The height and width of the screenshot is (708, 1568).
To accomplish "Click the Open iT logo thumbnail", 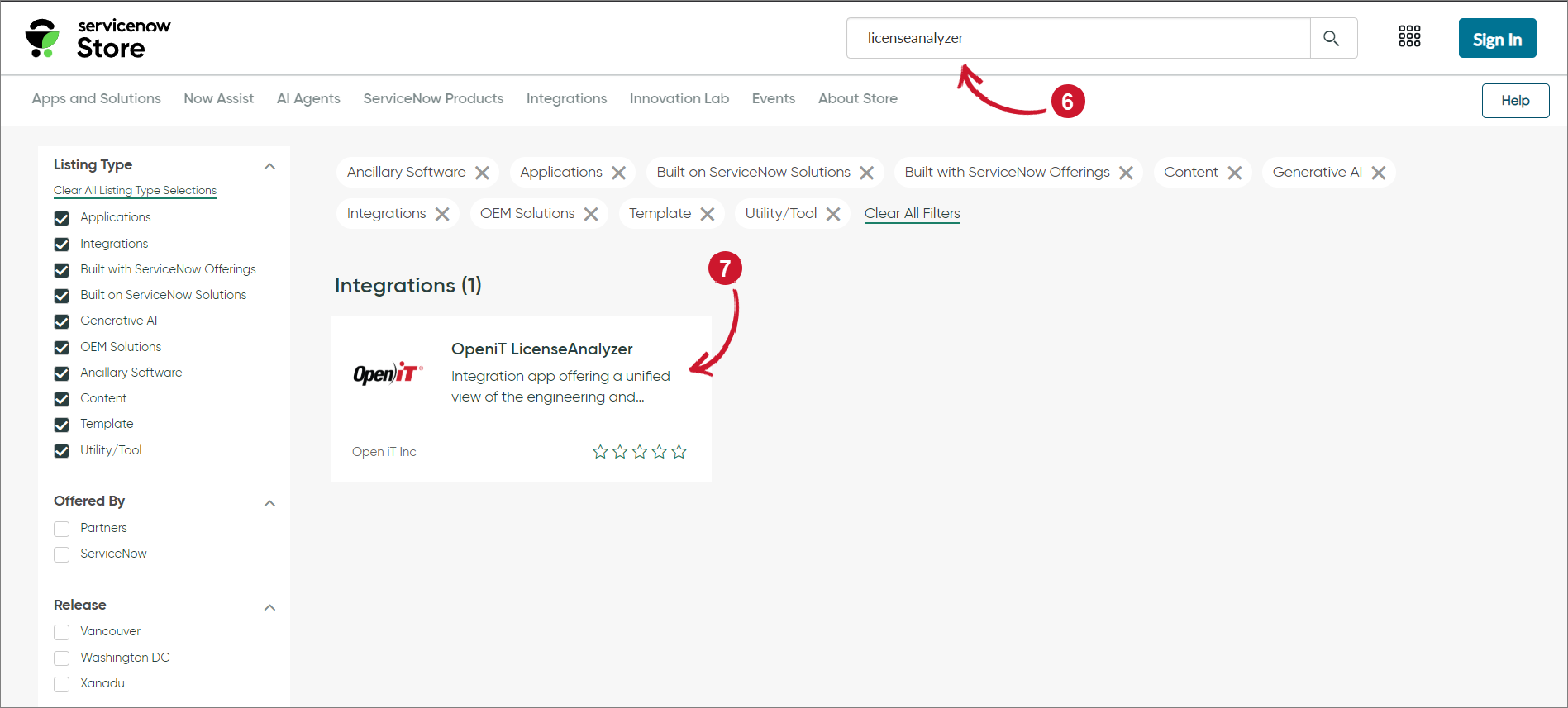I will point(388,374).
